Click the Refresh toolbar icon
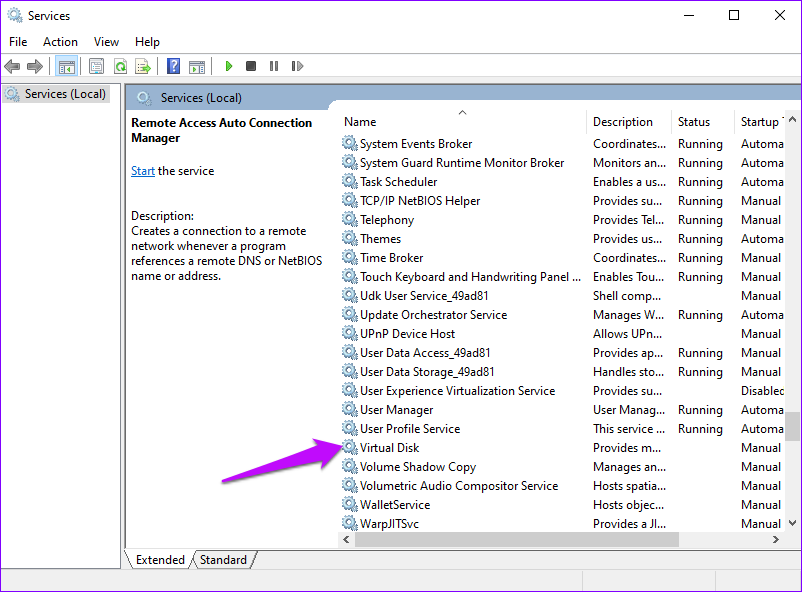 [x=120, y=66]
